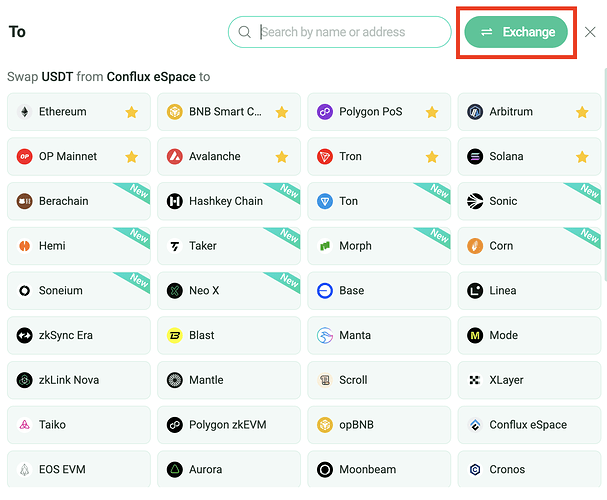The image size is (607, 500).
Task: Click the Manta logo icon
Action: point(325,336)
